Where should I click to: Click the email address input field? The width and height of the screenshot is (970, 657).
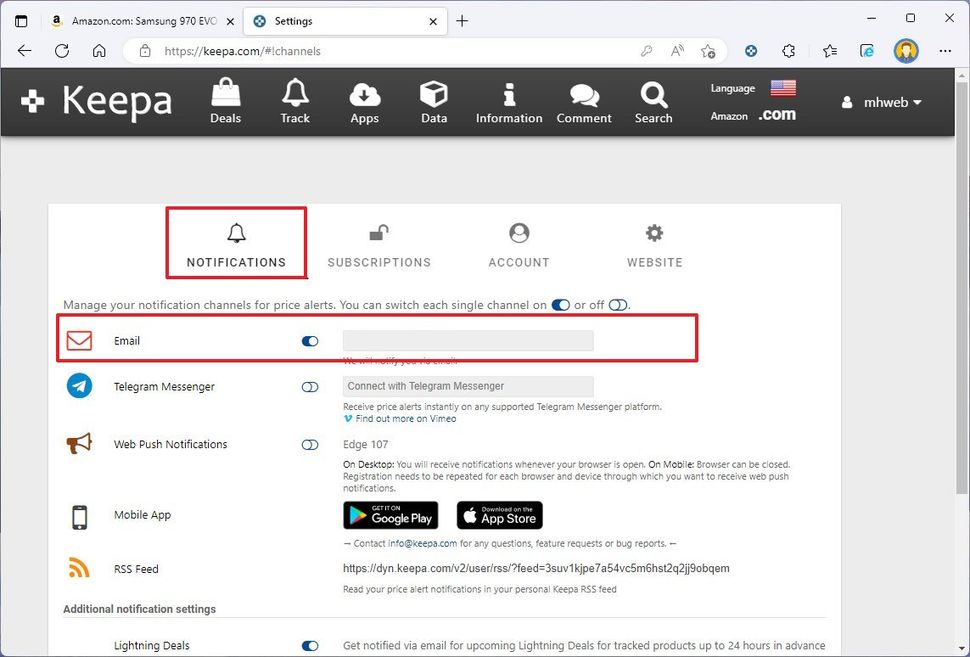[467, 340]
